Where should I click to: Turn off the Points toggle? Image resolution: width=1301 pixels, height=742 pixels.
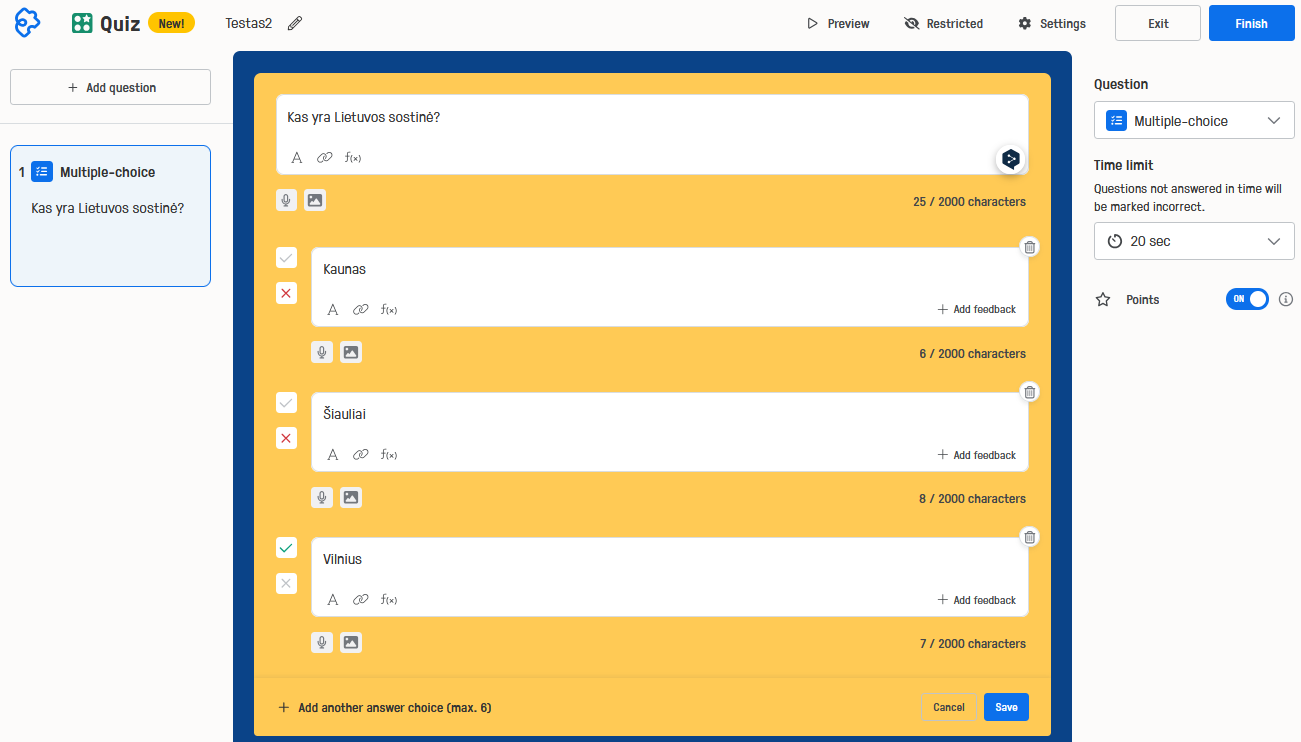[1246, 299]
